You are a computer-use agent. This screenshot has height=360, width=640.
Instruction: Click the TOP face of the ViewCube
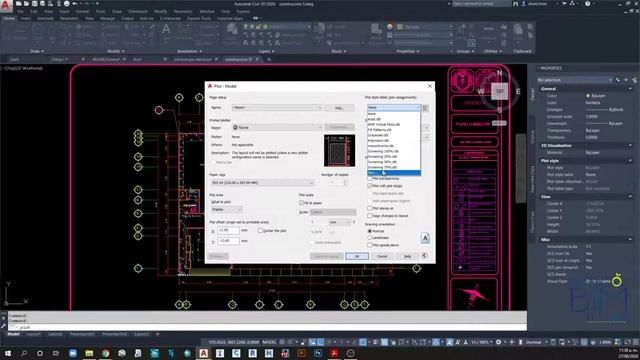(x=499, y=91)
